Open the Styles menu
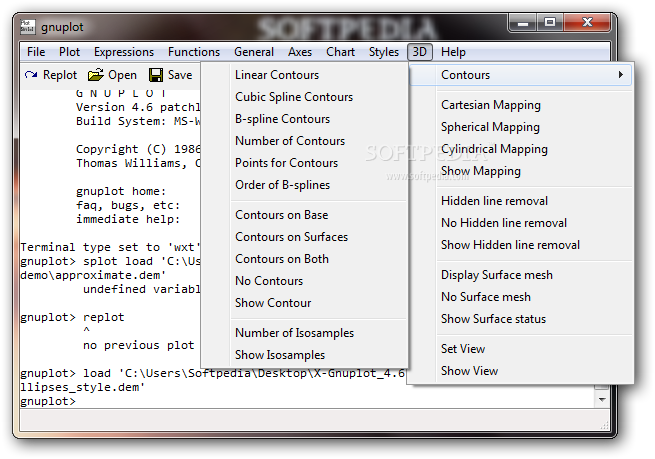This screenshot has width=655, height=459. (384, 52)
